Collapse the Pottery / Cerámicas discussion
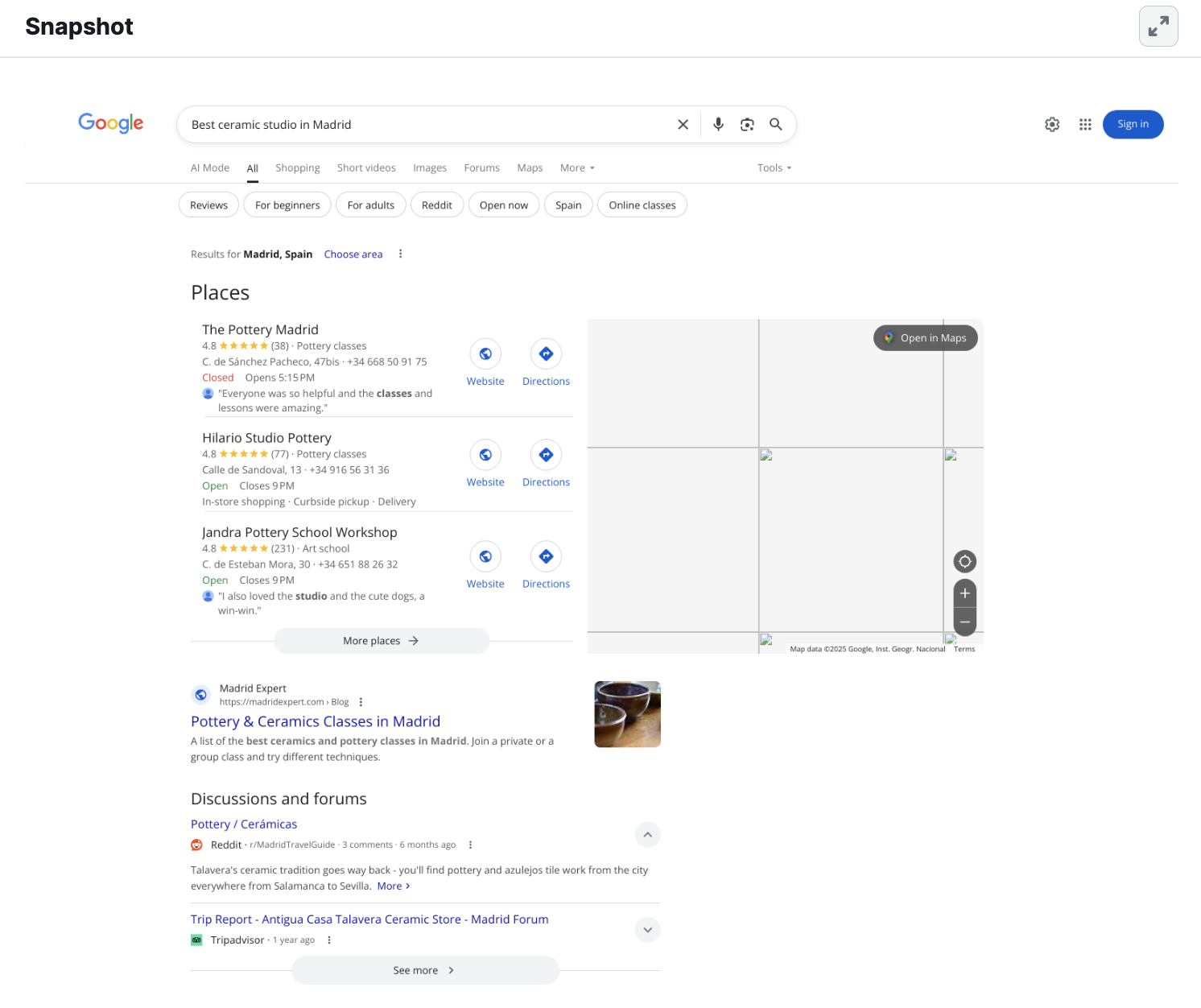This screenshot has height=1008, width=1201. tap(647, 835)
